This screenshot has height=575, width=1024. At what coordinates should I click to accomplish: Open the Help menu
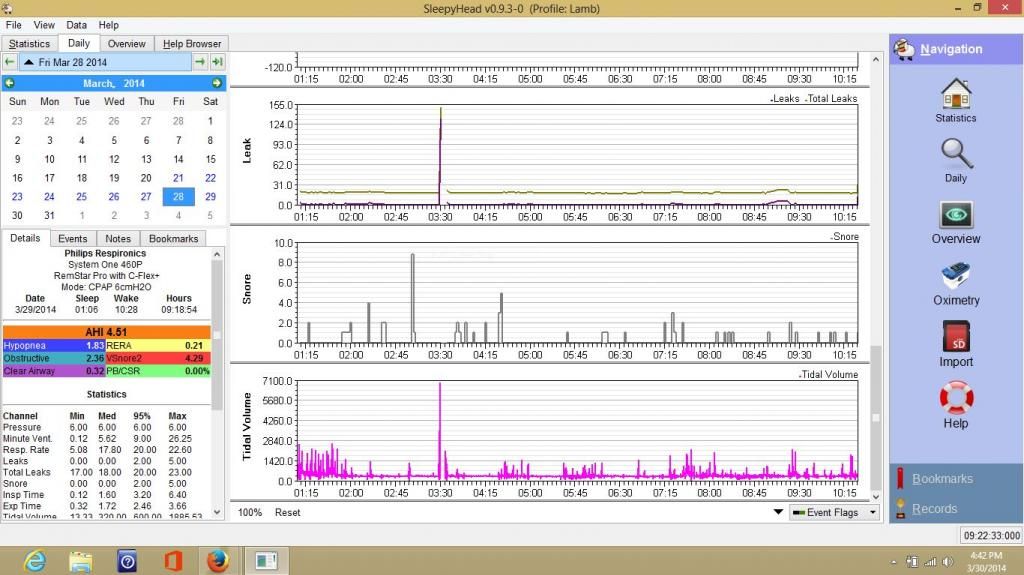(x=108, y=25)
